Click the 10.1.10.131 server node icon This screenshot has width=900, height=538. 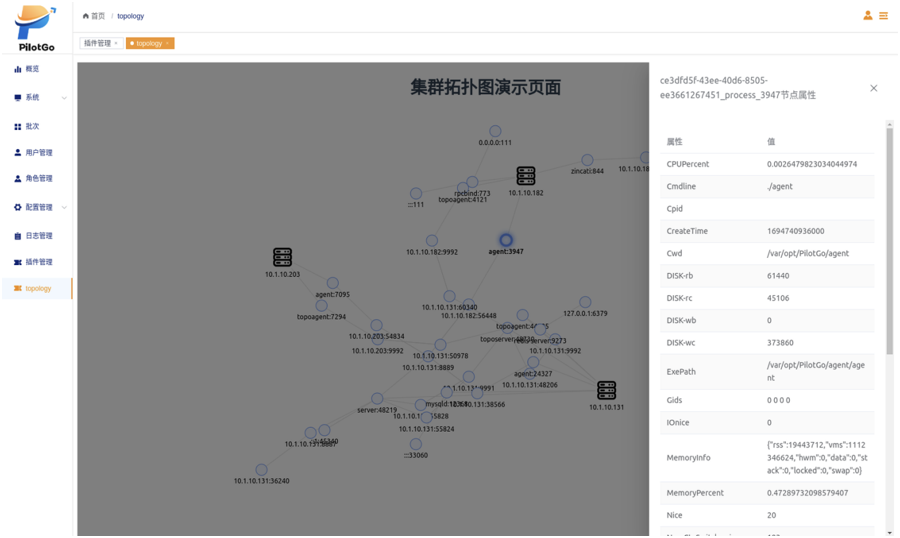click(606, 390)
